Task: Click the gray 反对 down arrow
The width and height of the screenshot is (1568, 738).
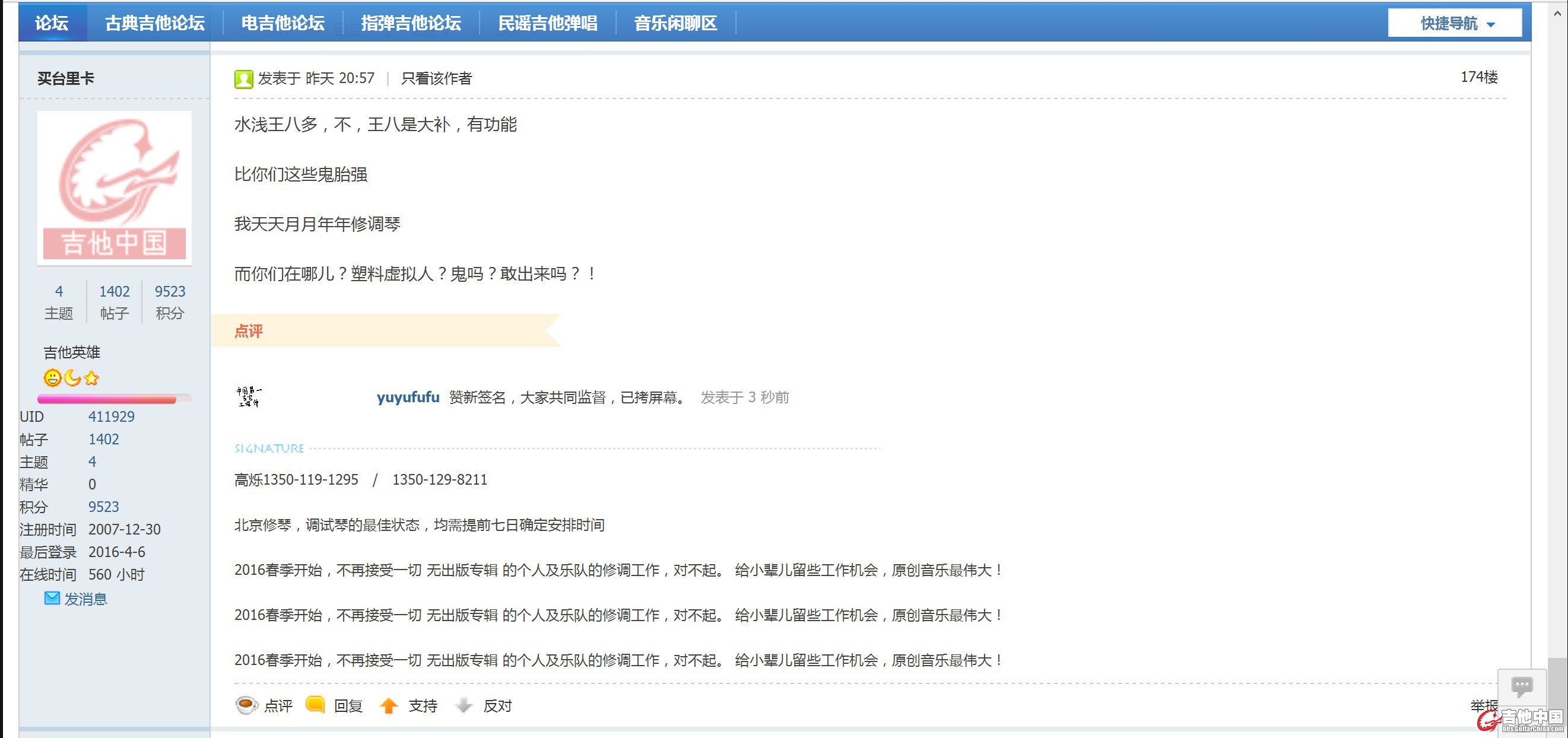Action: 464,705
